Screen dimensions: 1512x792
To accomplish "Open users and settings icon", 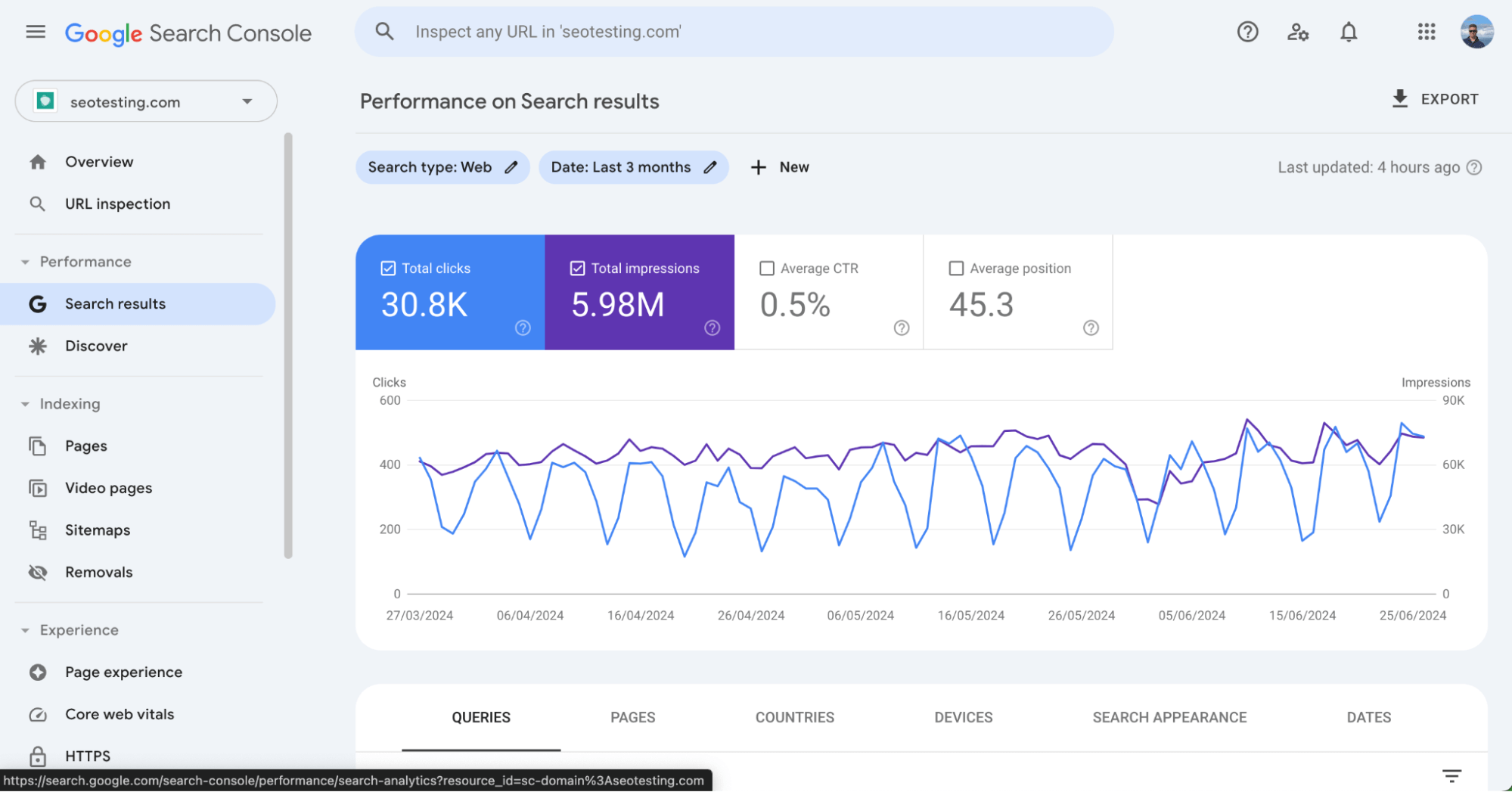I will point(1298,32).
